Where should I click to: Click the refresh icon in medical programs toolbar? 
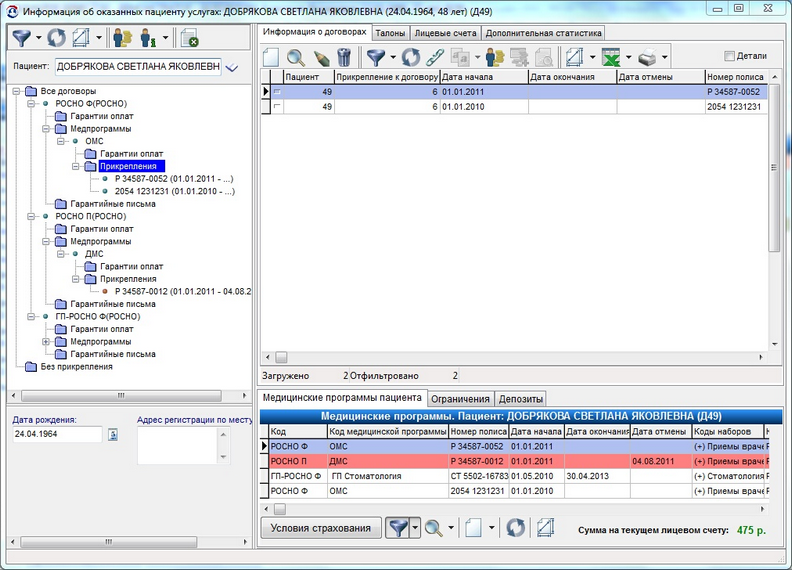(x=516, y=529)
